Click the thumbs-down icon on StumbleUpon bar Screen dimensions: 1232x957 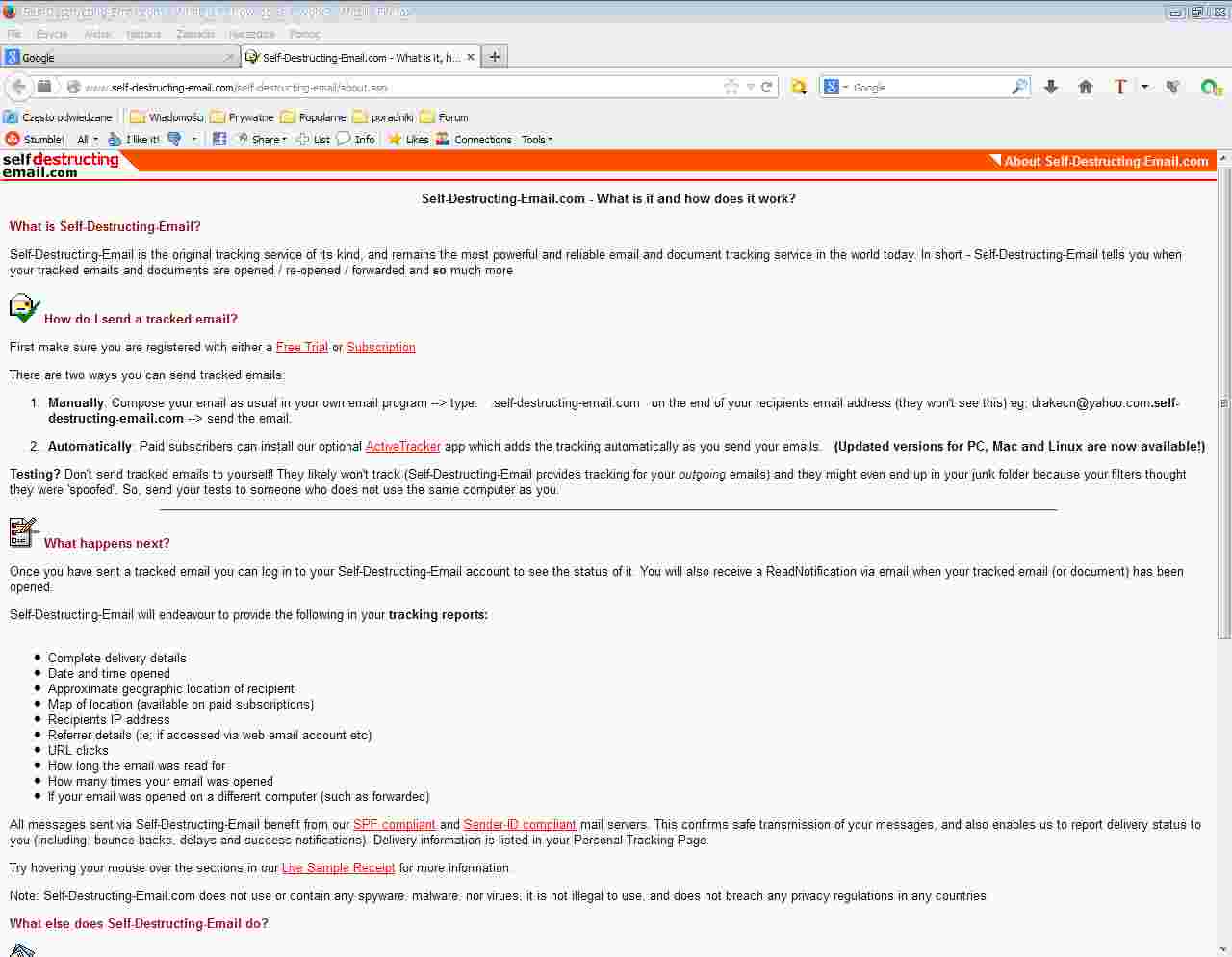[174, 140]
